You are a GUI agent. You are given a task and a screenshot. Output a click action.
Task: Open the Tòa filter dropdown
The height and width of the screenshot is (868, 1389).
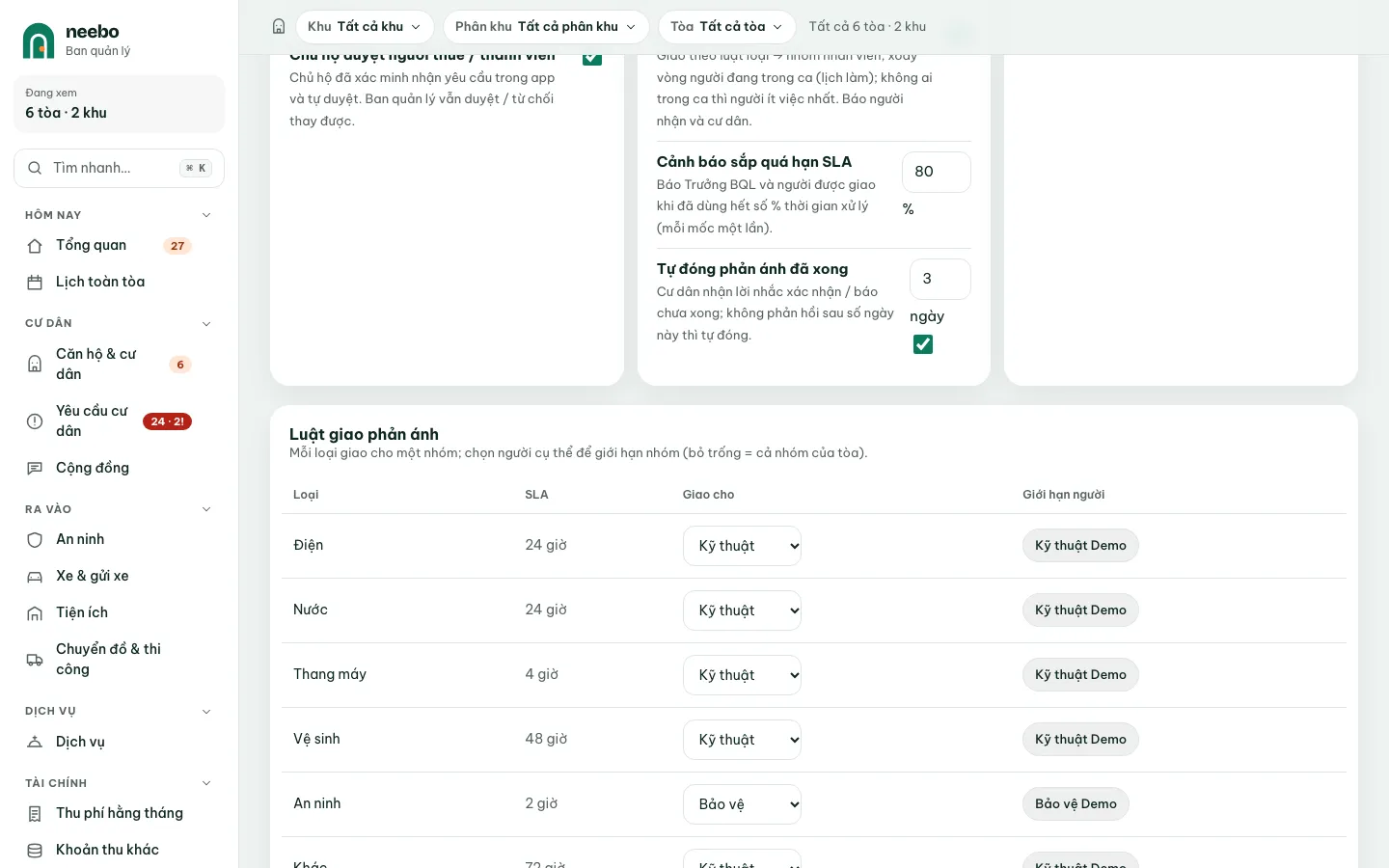coord(727,27)
